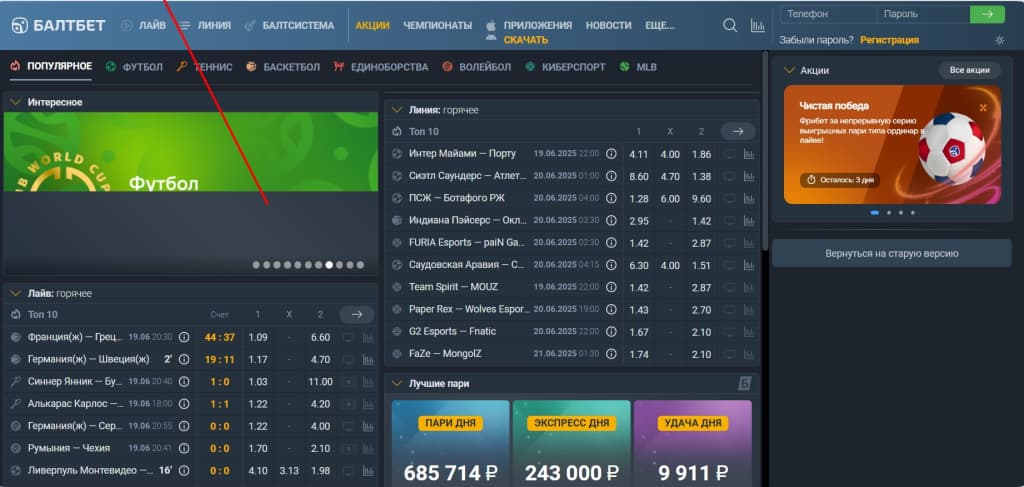Viewport: 1024px width, 487px height.
Task: Click Вернуться на старую версию button
Action: [x=892, y=253]
